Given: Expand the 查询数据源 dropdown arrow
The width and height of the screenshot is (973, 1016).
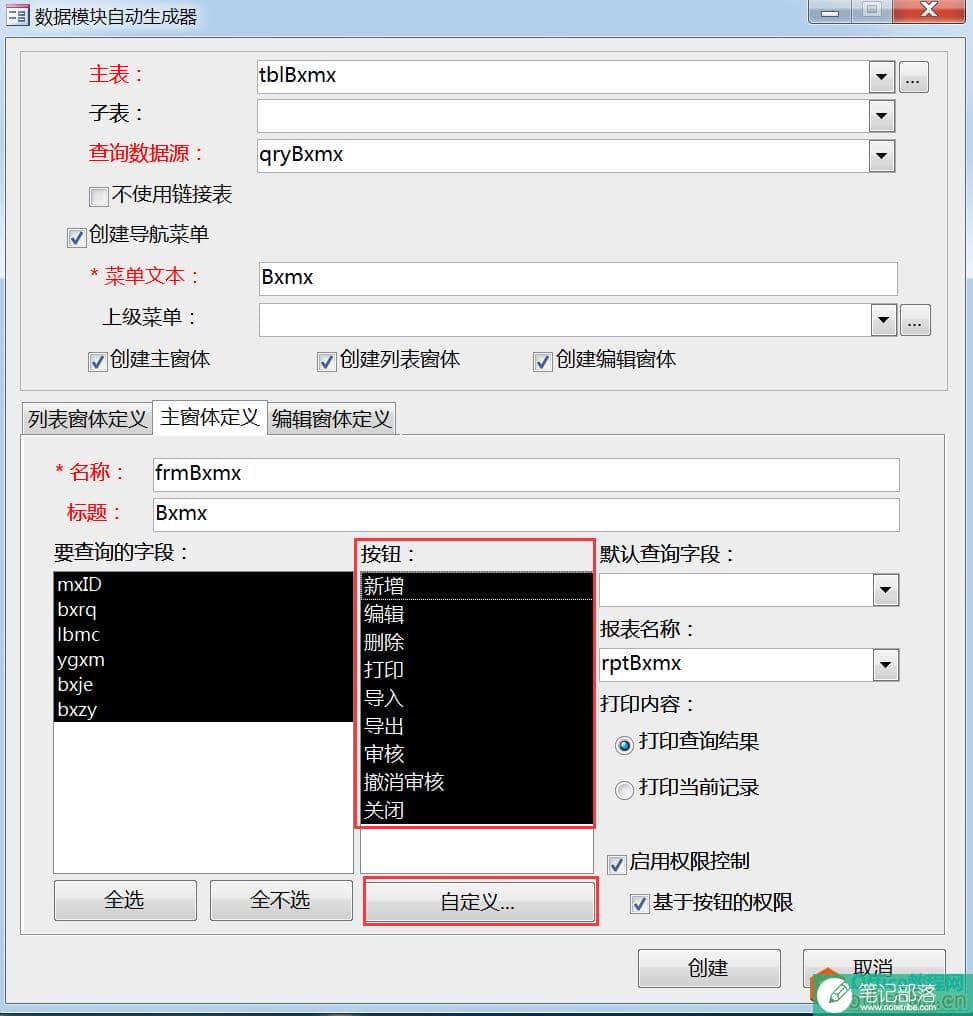Looking at the screenshot, I should point(882,156).
